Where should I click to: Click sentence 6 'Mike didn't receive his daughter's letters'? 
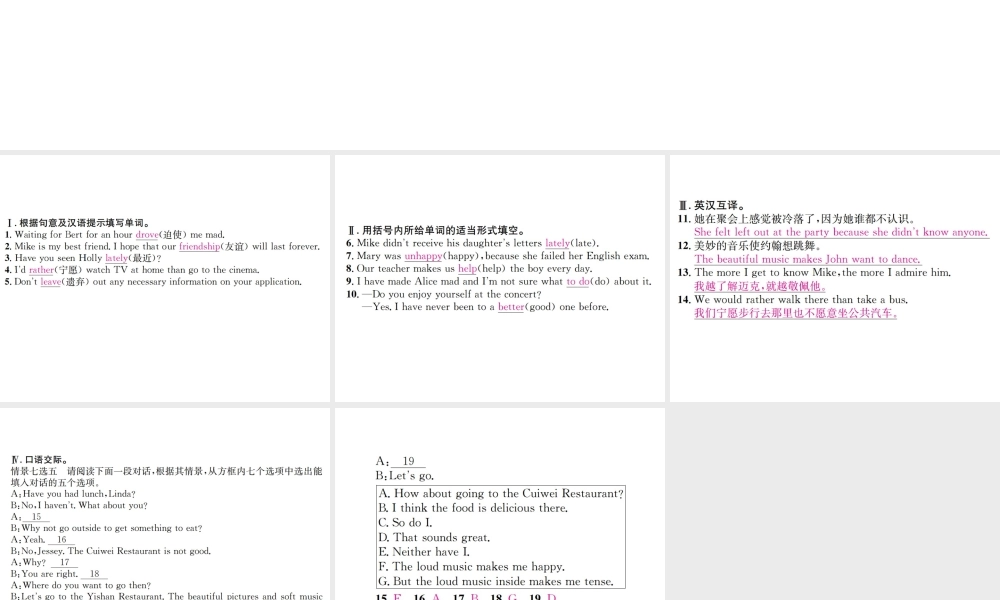pyautogui.click(x=473, y=243)
